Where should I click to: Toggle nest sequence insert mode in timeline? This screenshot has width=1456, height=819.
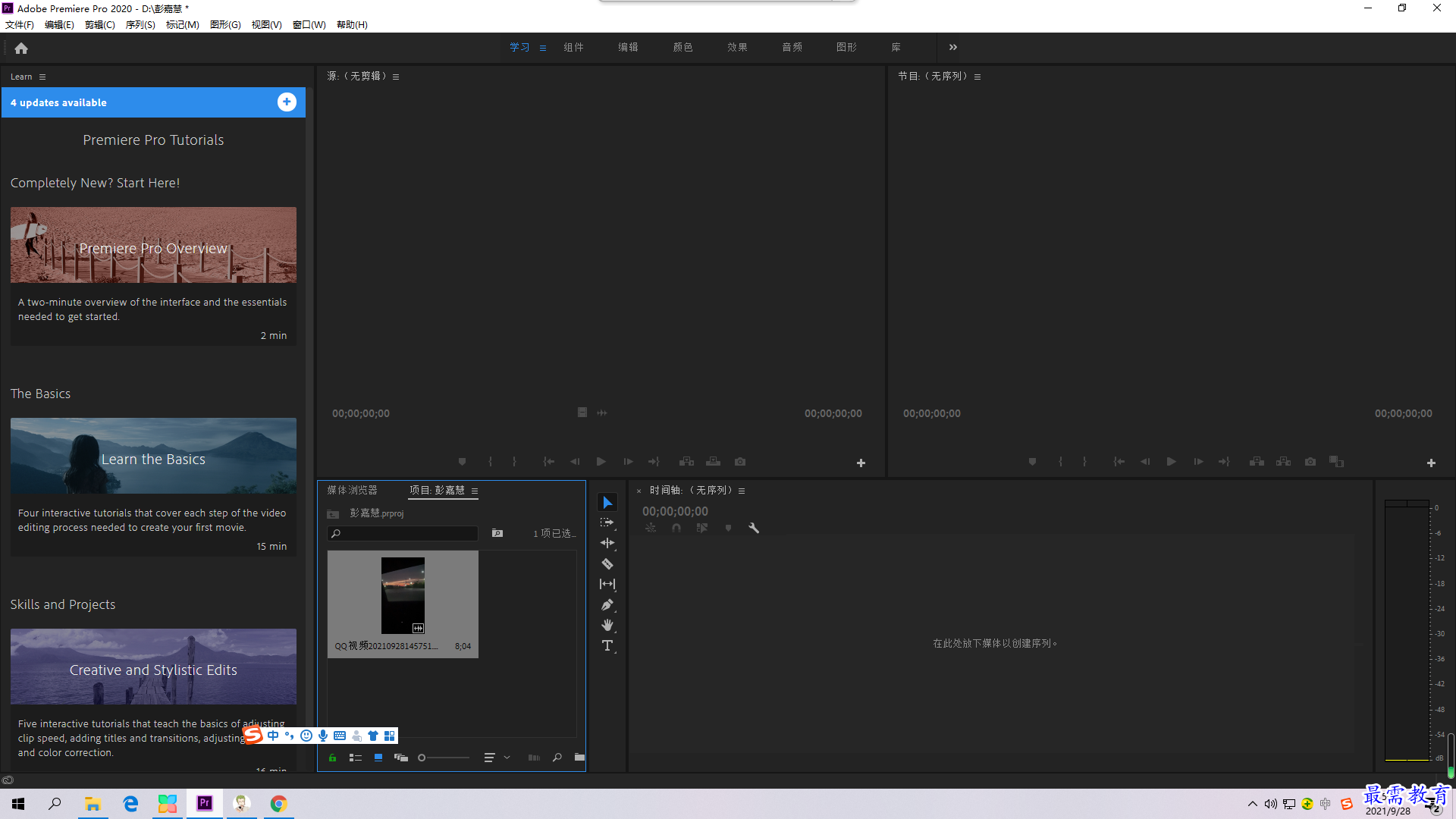click(x=651, y=528)
